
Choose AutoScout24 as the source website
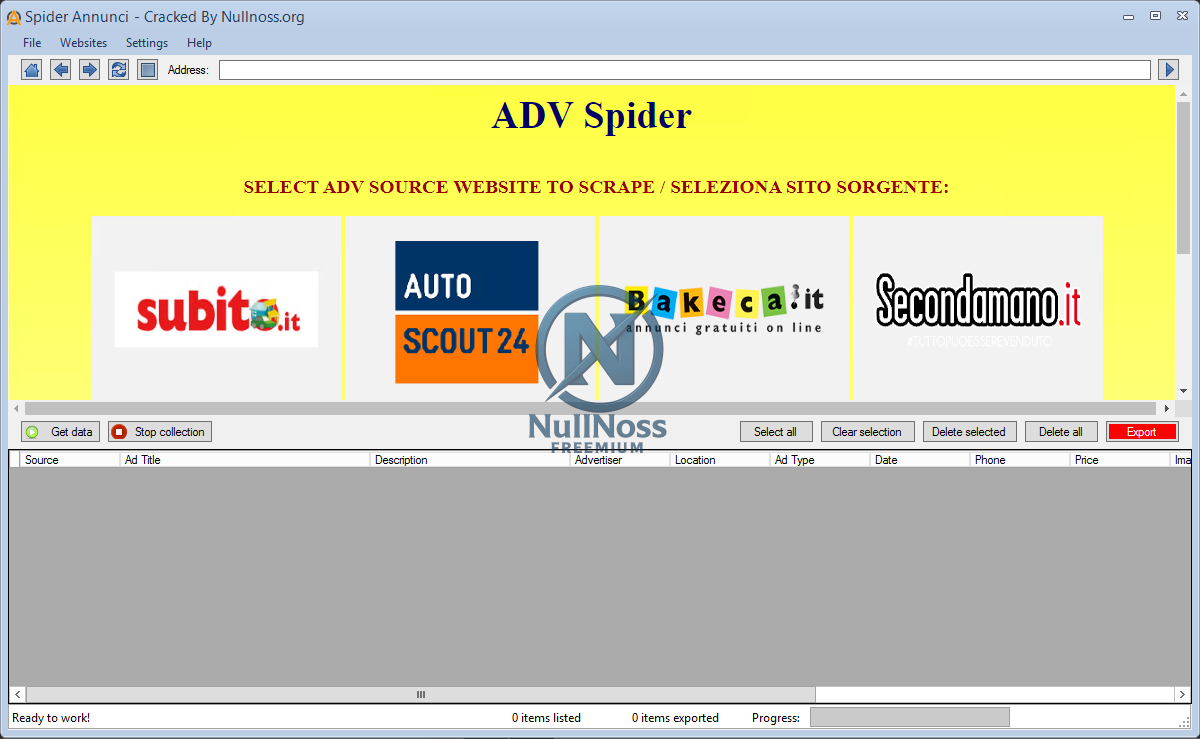(x=466, y=310)
